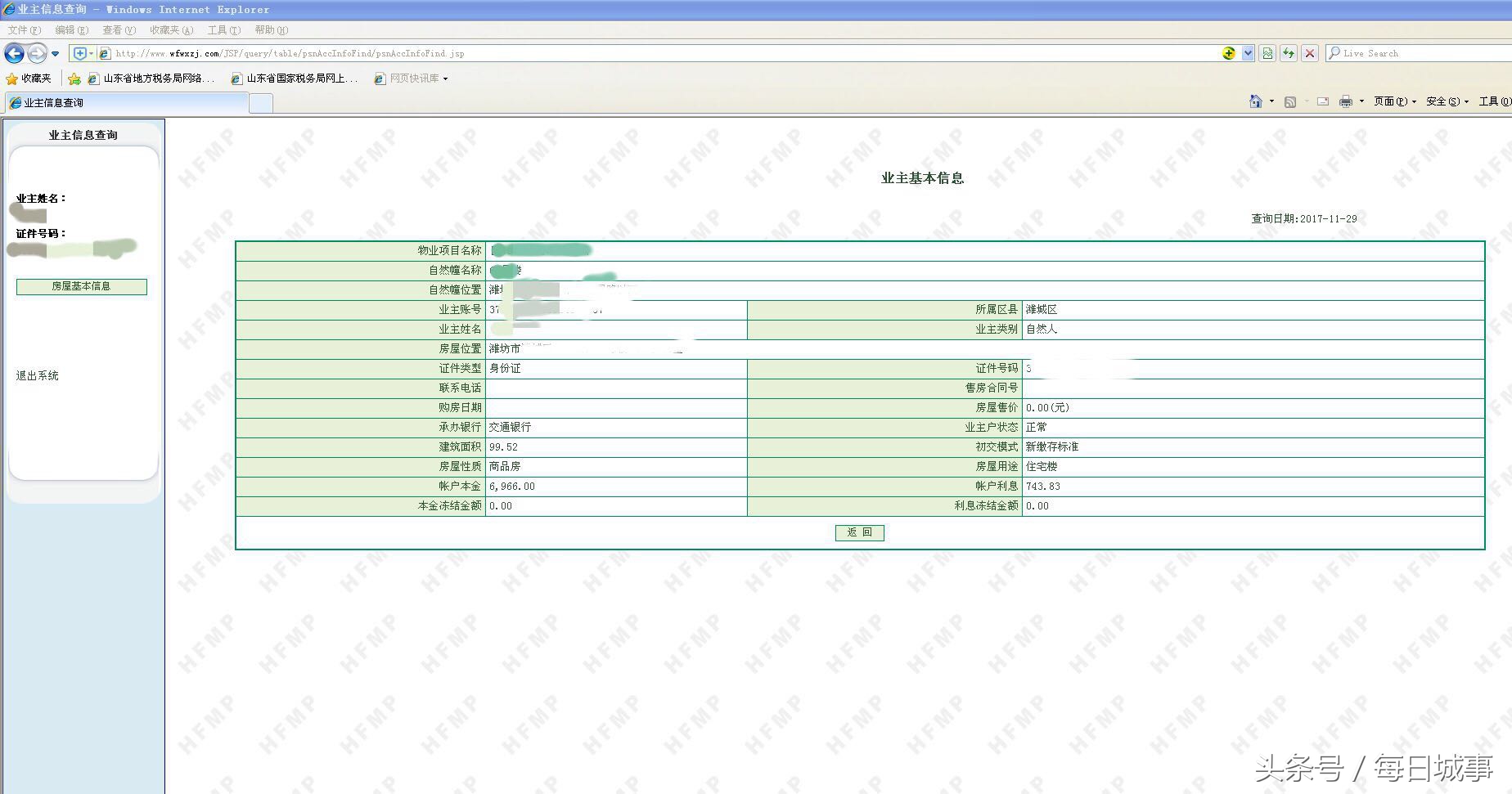Viewport: 1512px width, 794px height.
Task: Open the 安全(S) command menu
Action: pyautogui.click(x=1447, y=101)
